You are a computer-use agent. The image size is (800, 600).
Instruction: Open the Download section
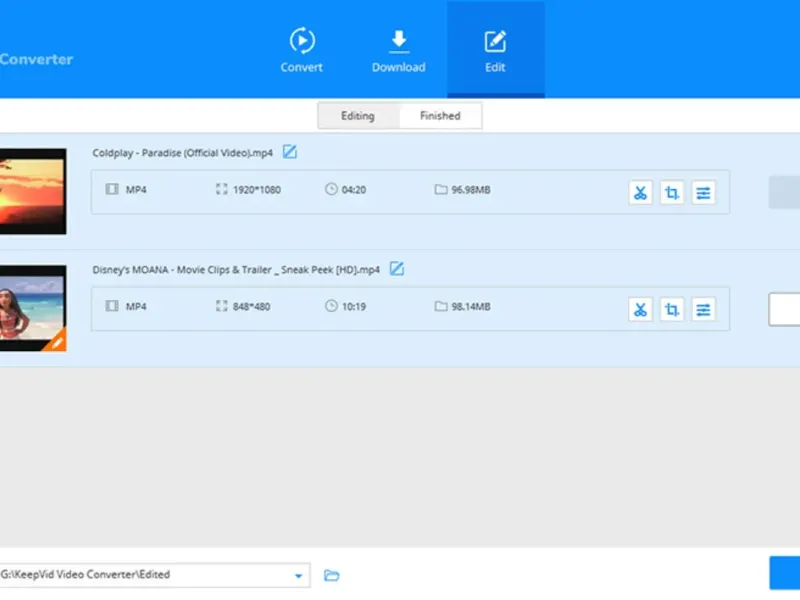click(x=398, y=49)
